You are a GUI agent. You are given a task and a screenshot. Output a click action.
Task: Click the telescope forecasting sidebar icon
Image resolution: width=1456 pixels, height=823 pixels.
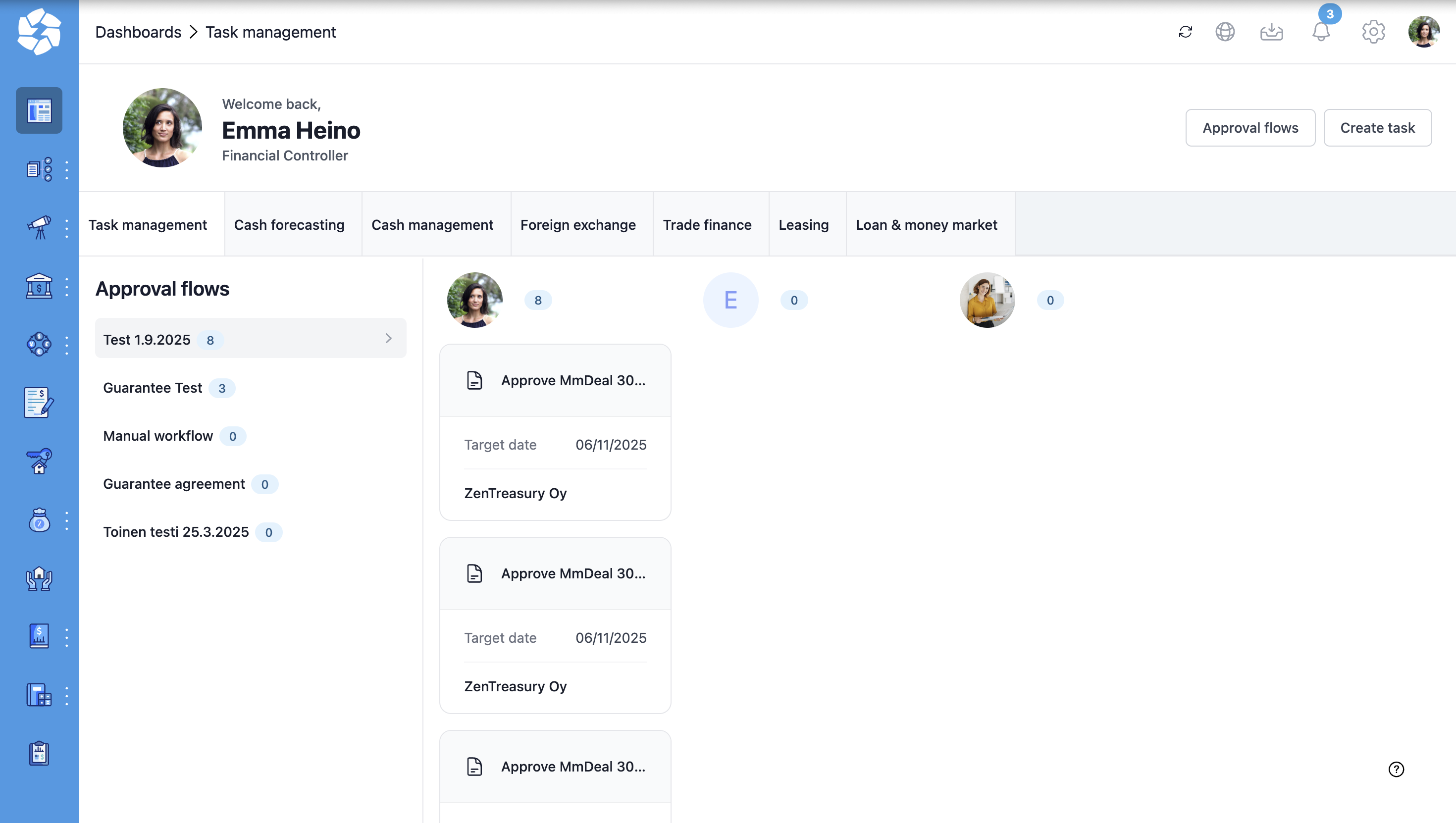pos(39,228)
